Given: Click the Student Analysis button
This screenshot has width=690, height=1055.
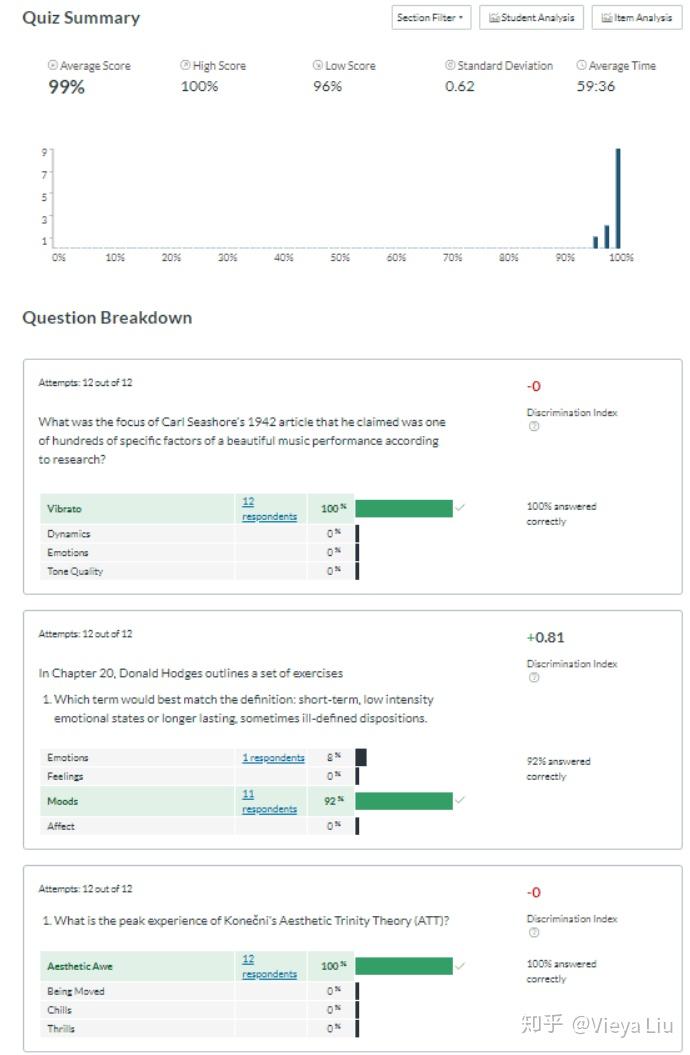Looking at the screenshot, I should click(531, 18).
